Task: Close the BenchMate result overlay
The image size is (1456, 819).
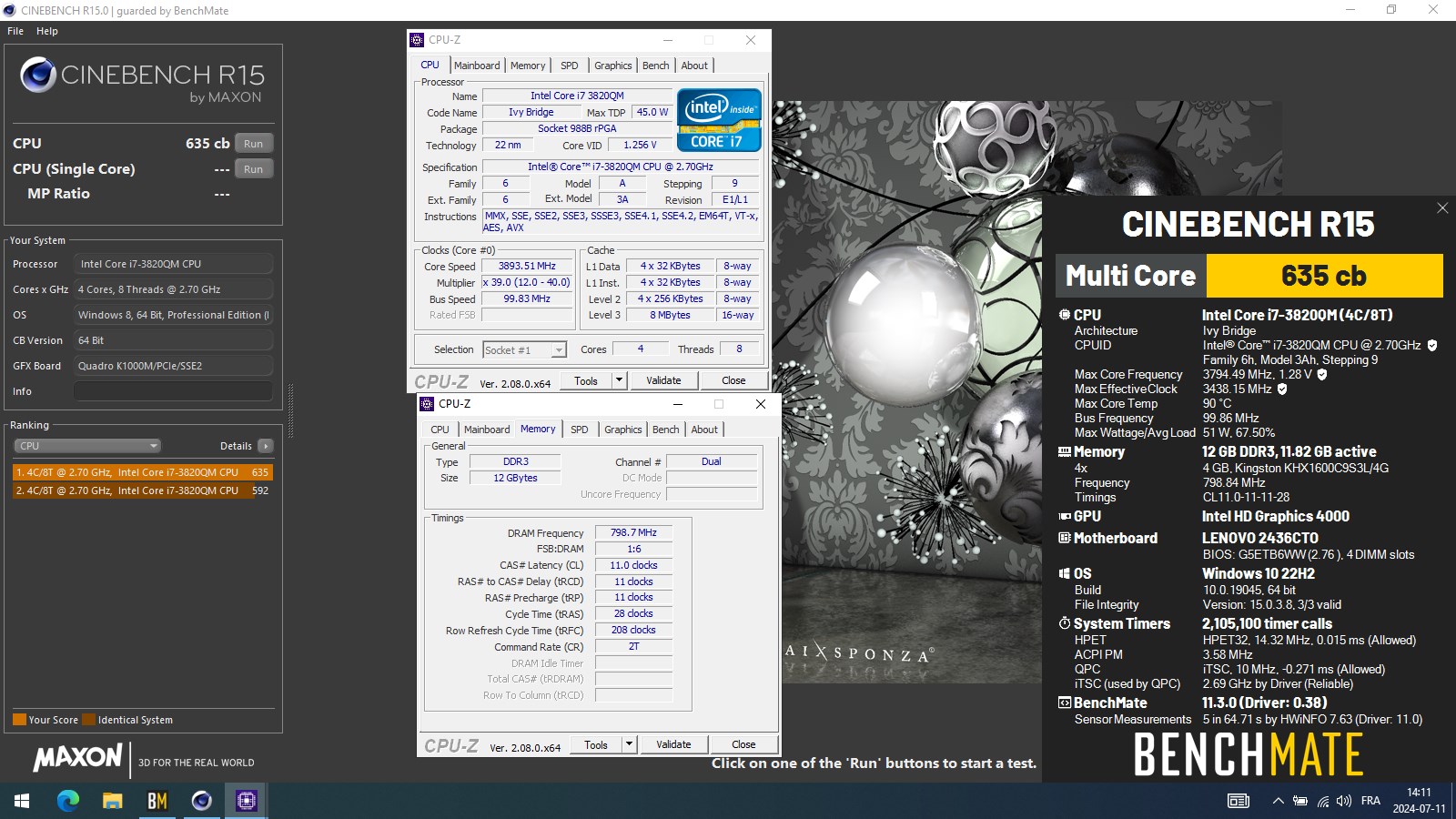Action: (1442, 208)
